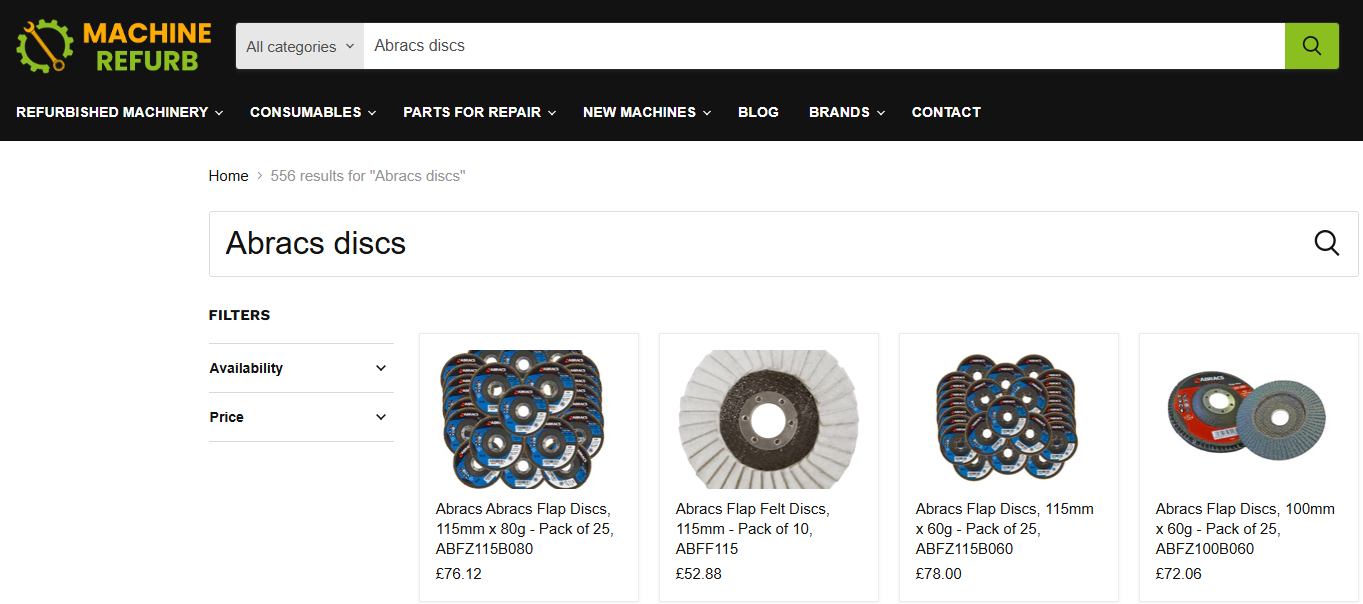Expand the Refurbished Machinery menu
Image resolution: width=1363 pixels, height=604 pixels.
(113, 112)
